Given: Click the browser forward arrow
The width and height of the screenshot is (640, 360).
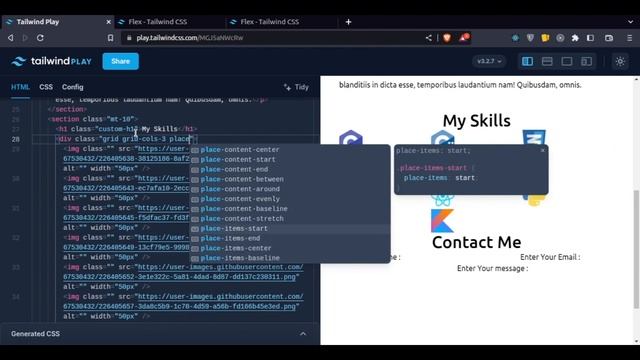Looking at the screenshot, I should point(25,38).
